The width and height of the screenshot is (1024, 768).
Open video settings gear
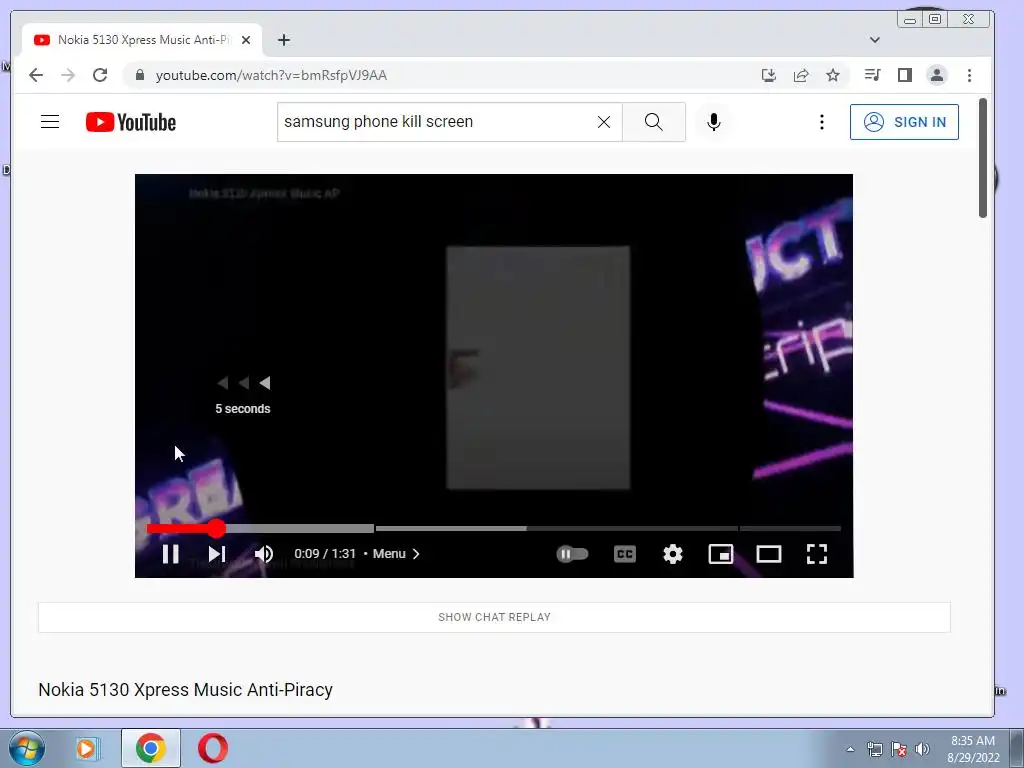(673, 554)
